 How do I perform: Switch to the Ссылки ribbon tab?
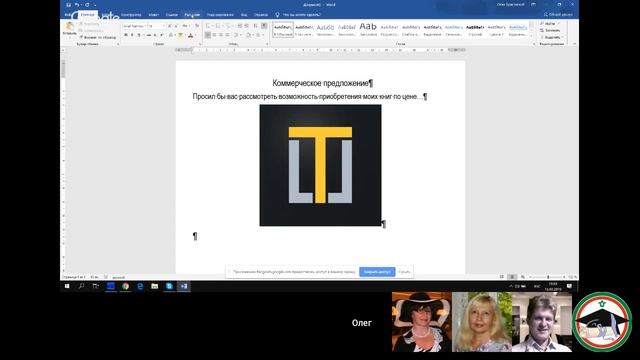[x=172, y=15]
